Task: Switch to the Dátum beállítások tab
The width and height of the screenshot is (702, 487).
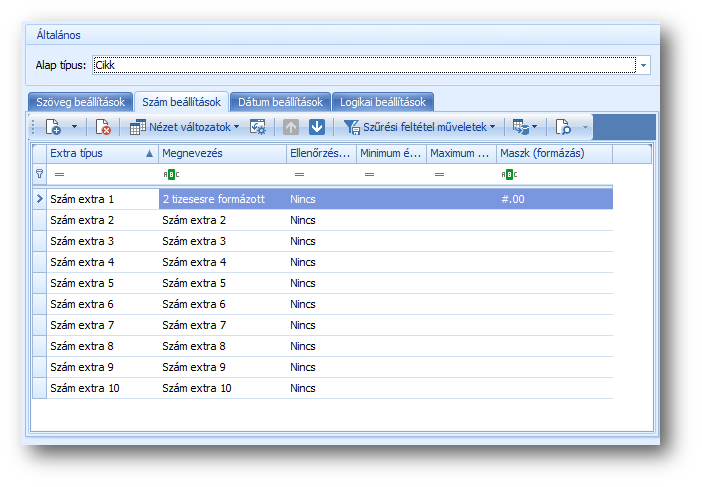Action: (279, 102)
